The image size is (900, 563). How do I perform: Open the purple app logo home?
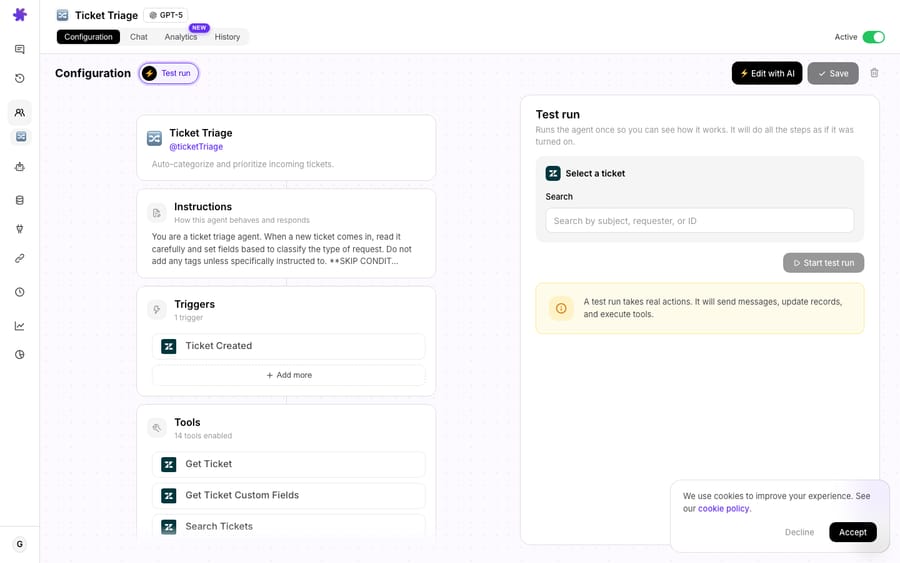click(20, 14)
